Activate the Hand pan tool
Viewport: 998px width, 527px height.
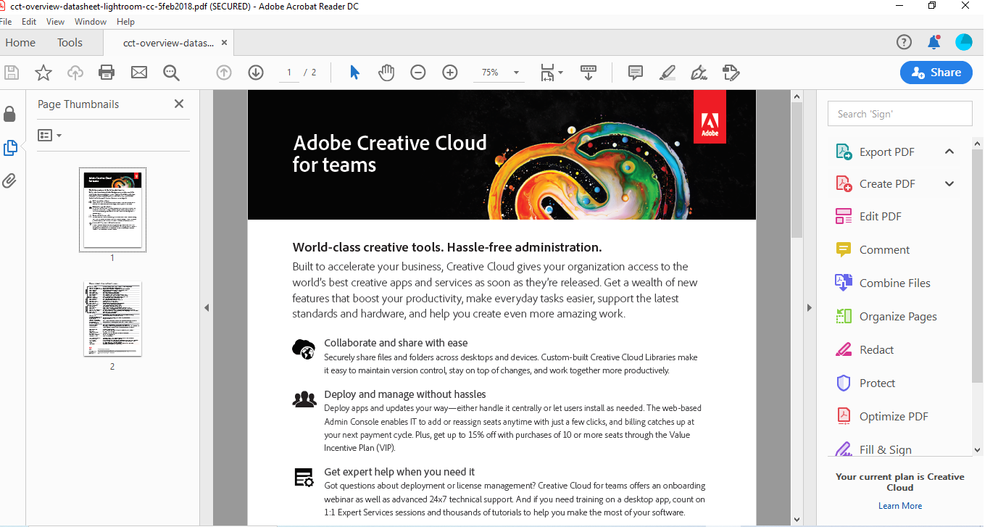pos(386,73)
